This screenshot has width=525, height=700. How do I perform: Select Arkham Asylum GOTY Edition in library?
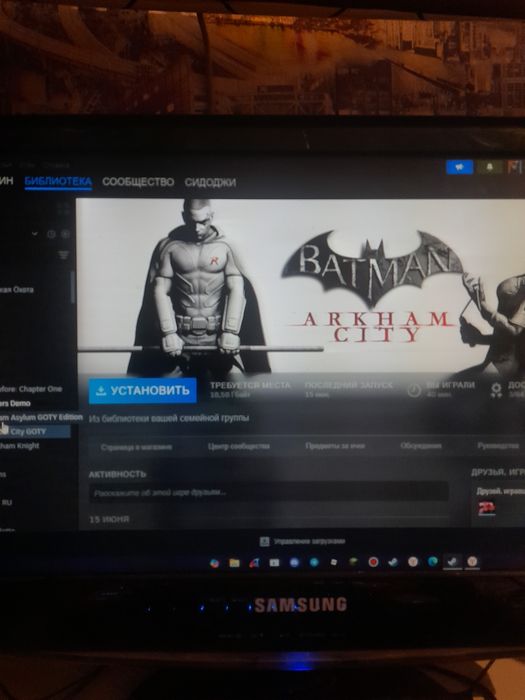[x=41, y=417]
